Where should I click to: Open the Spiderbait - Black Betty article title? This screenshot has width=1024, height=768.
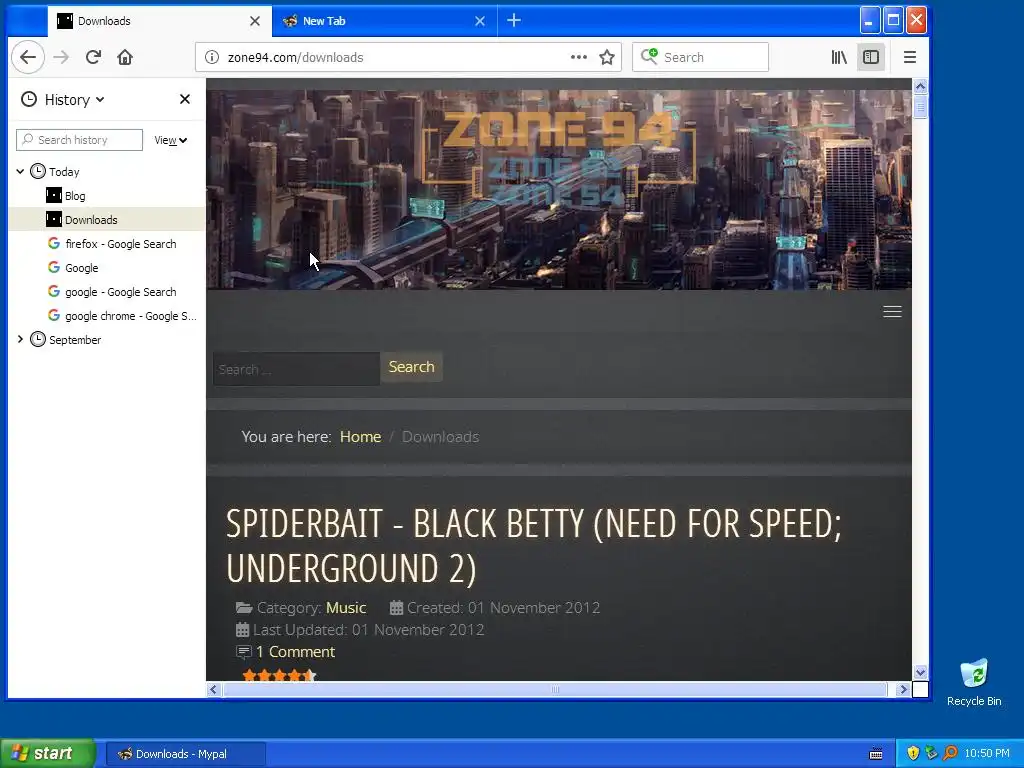click(534, 546)
